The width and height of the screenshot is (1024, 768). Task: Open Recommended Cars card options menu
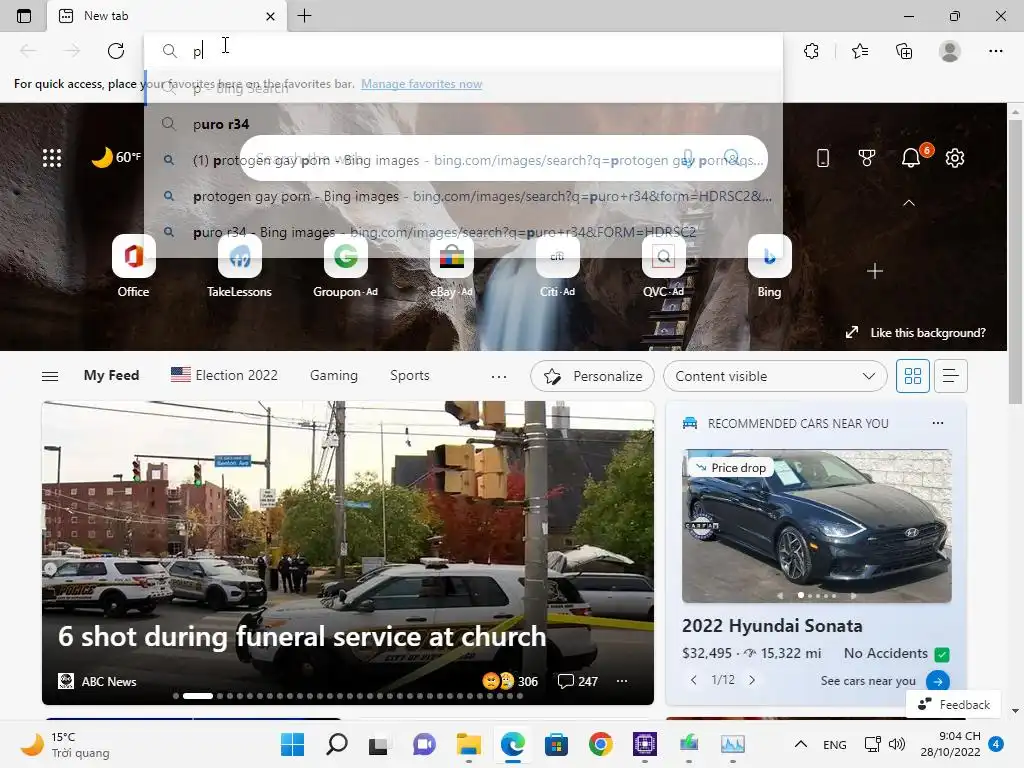point(938,423)
